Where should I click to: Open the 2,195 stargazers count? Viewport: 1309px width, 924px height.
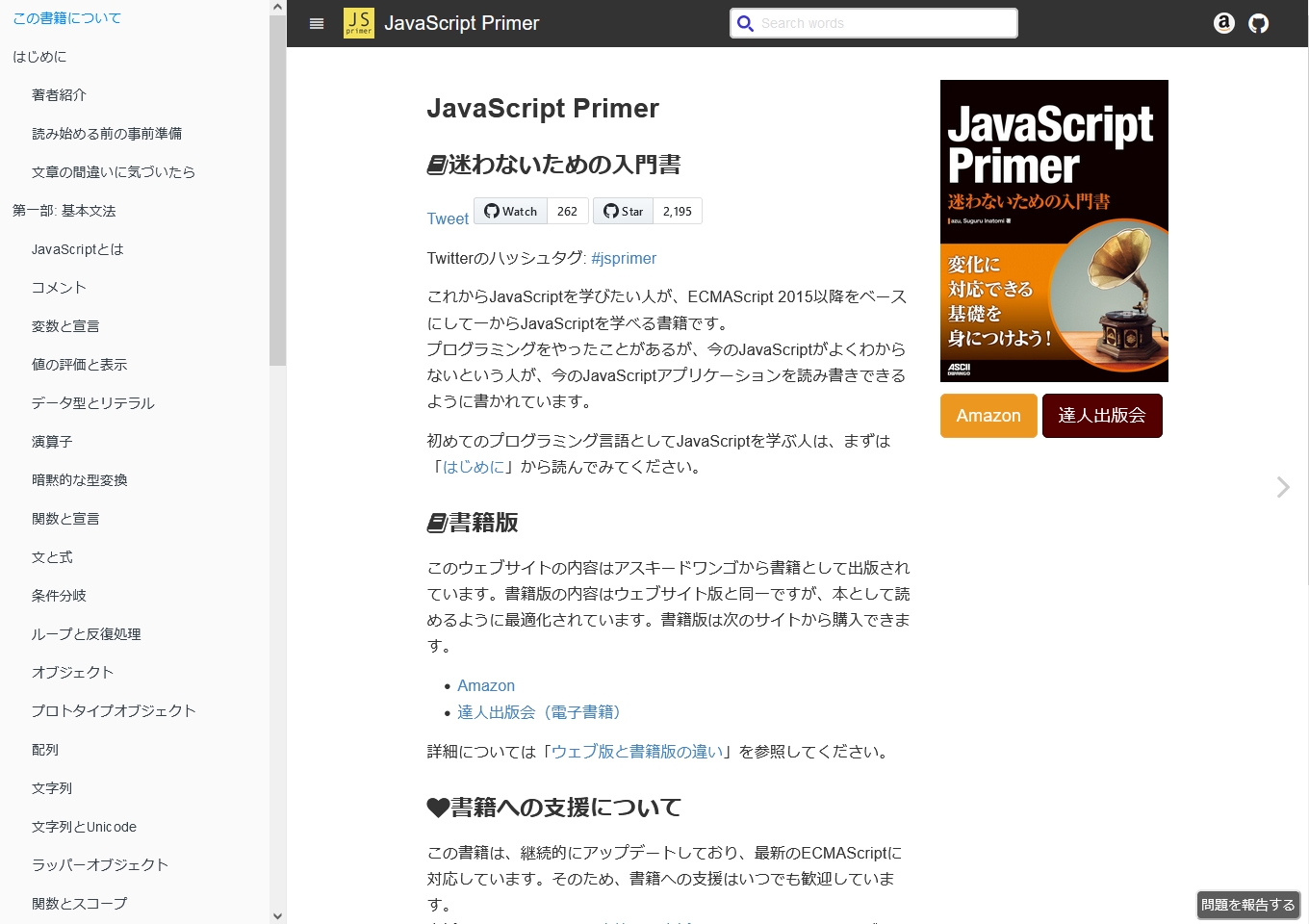coord(678,211)
